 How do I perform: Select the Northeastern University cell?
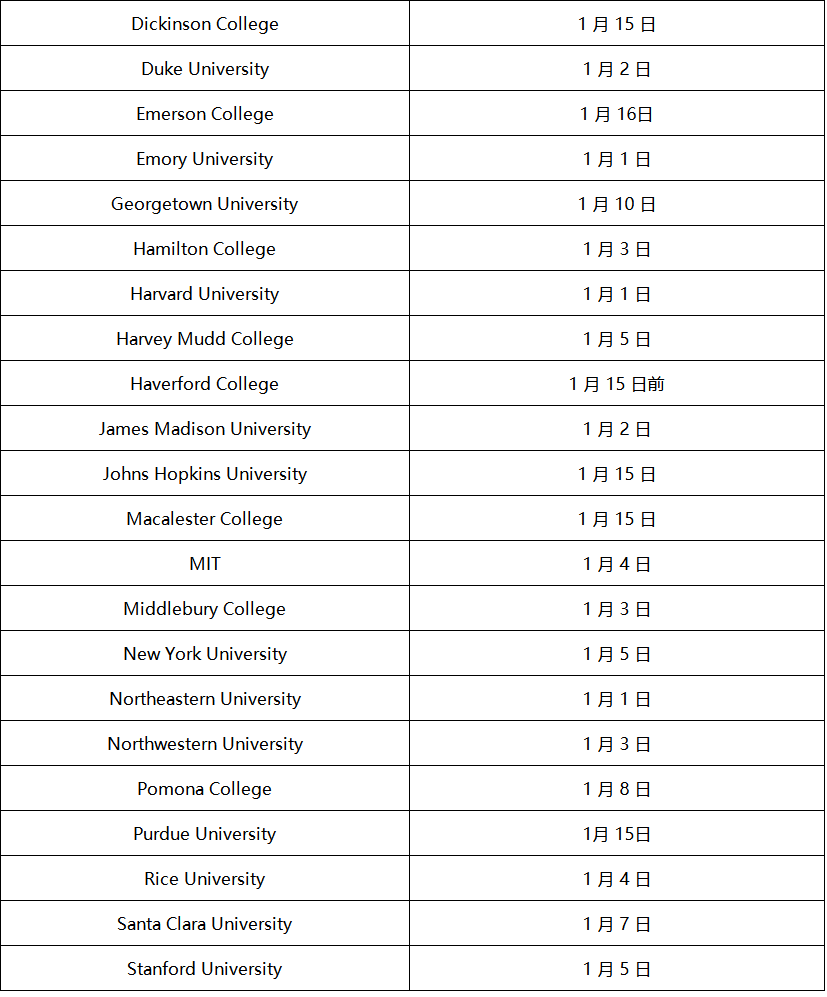point(205,699)
